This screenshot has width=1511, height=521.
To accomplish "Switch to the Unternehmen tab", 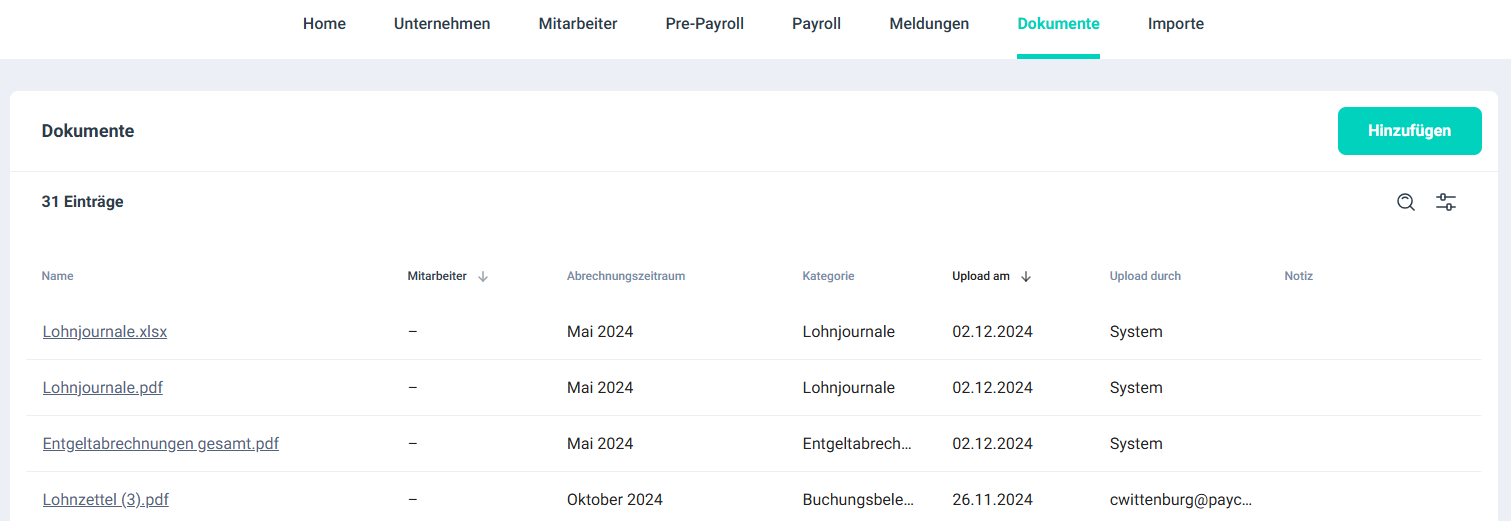I will click(x=442, y=24).
